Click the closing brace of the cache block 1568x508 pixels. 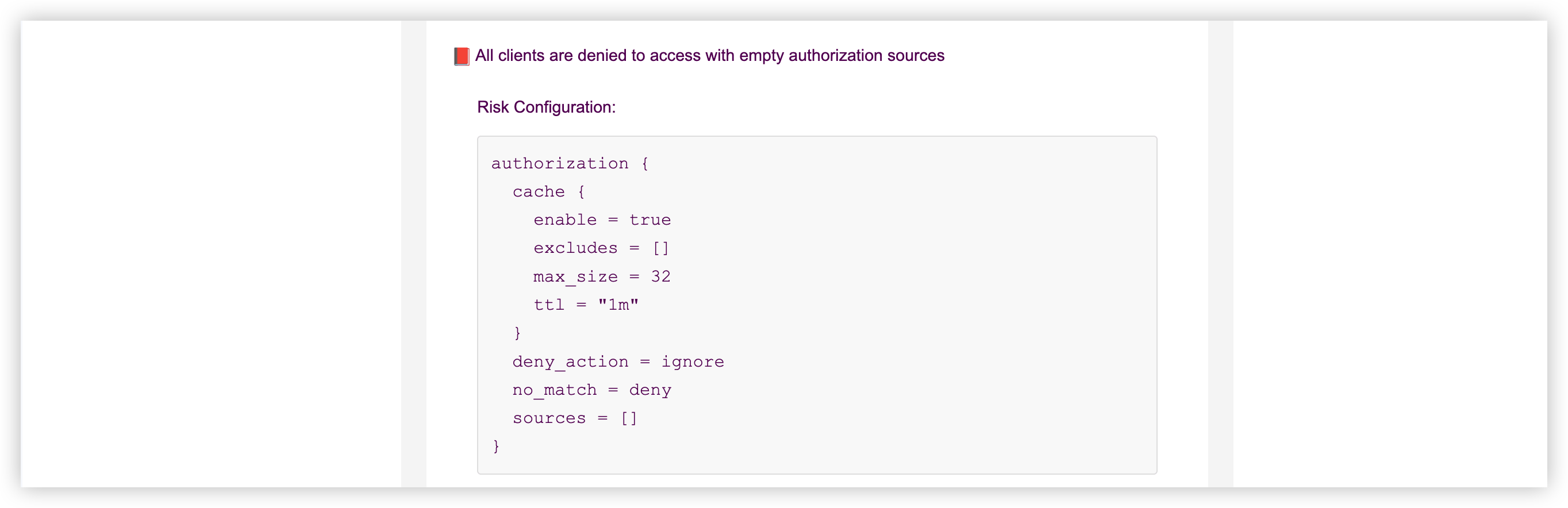(x=517, y=333)
